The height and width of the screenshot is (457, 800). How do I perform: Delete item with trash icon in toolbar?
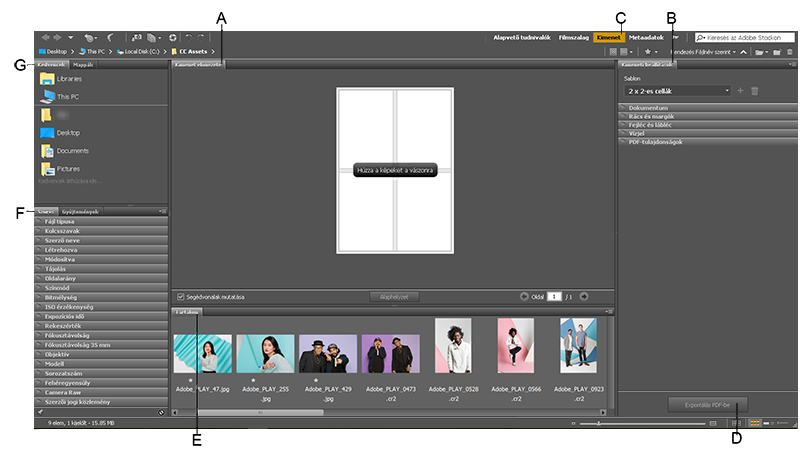[x=790, y=52]
